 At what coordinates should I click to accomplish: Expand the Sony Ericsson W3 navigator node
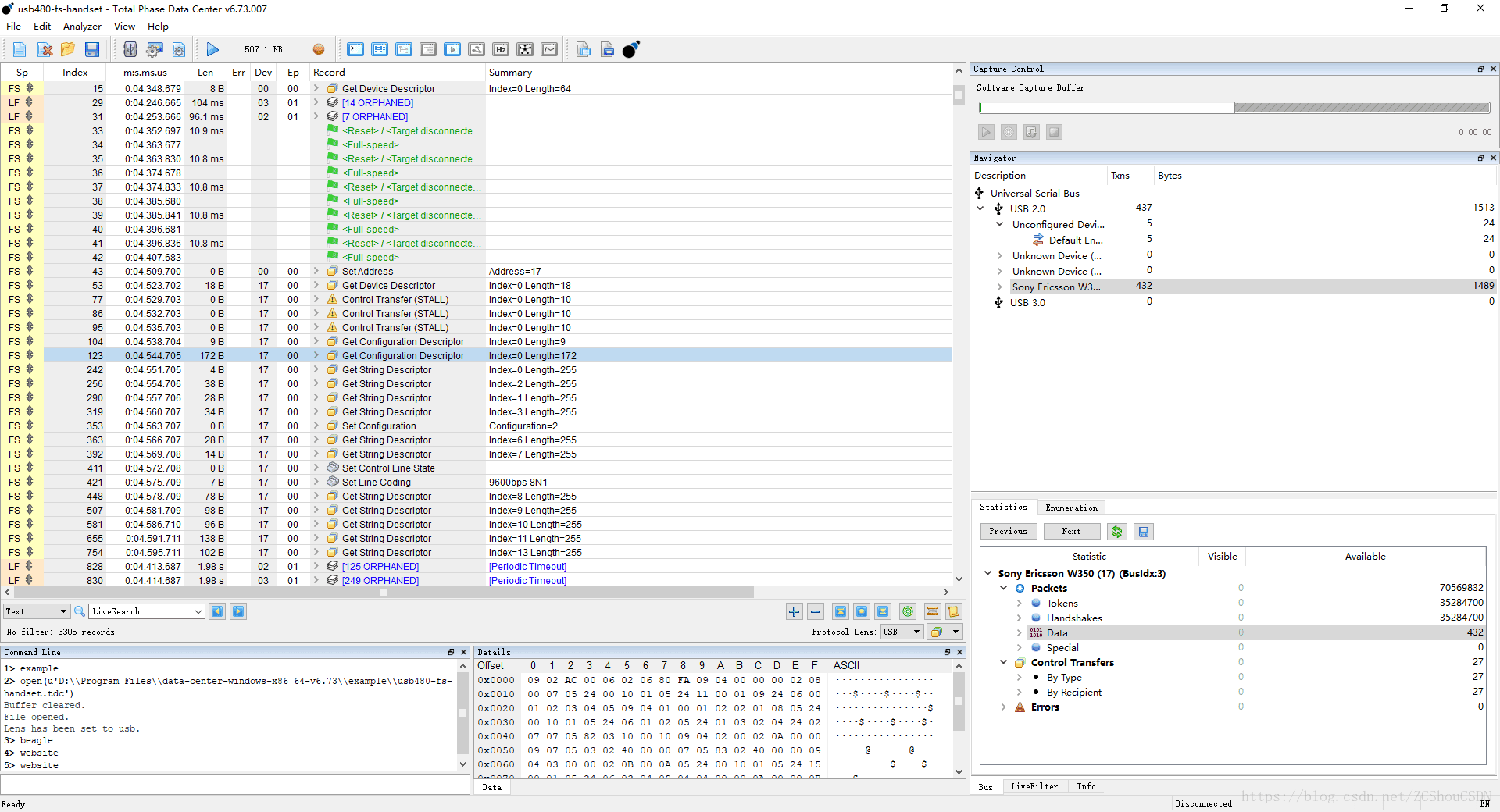coord(1000,287)
